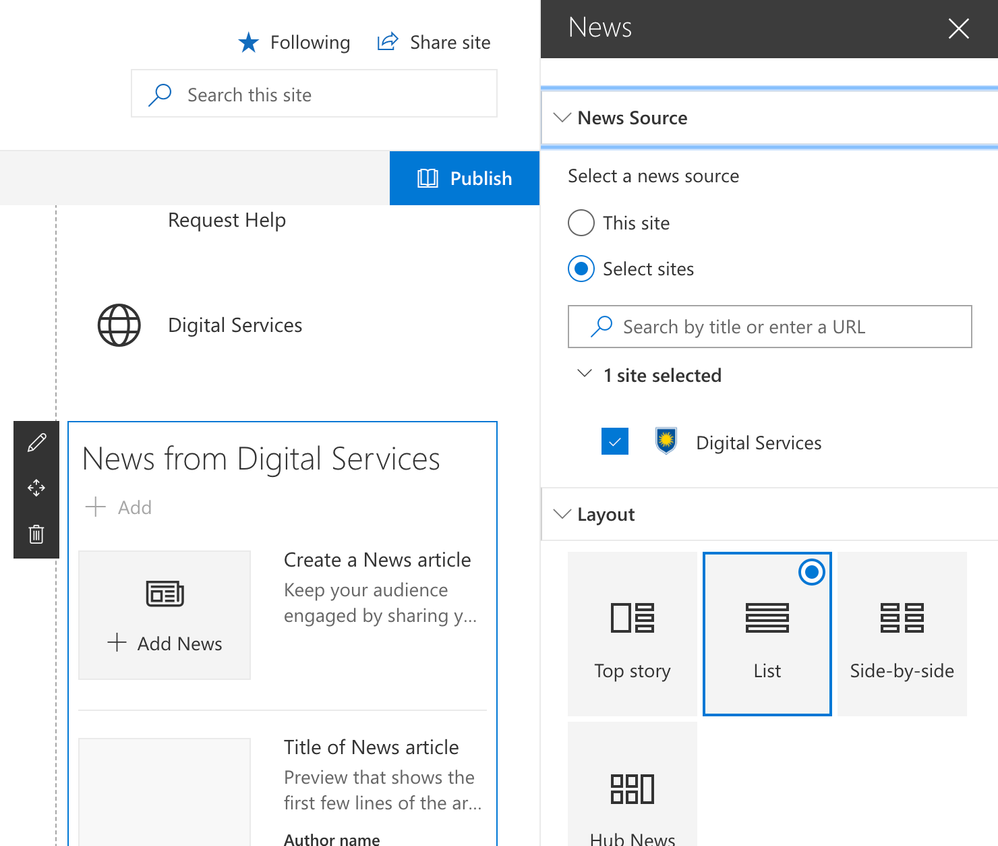The height and width of the screenshot is (846, 998).
Task: Uncheck the Digital Services site checkbox
Action: coord(615,442)
